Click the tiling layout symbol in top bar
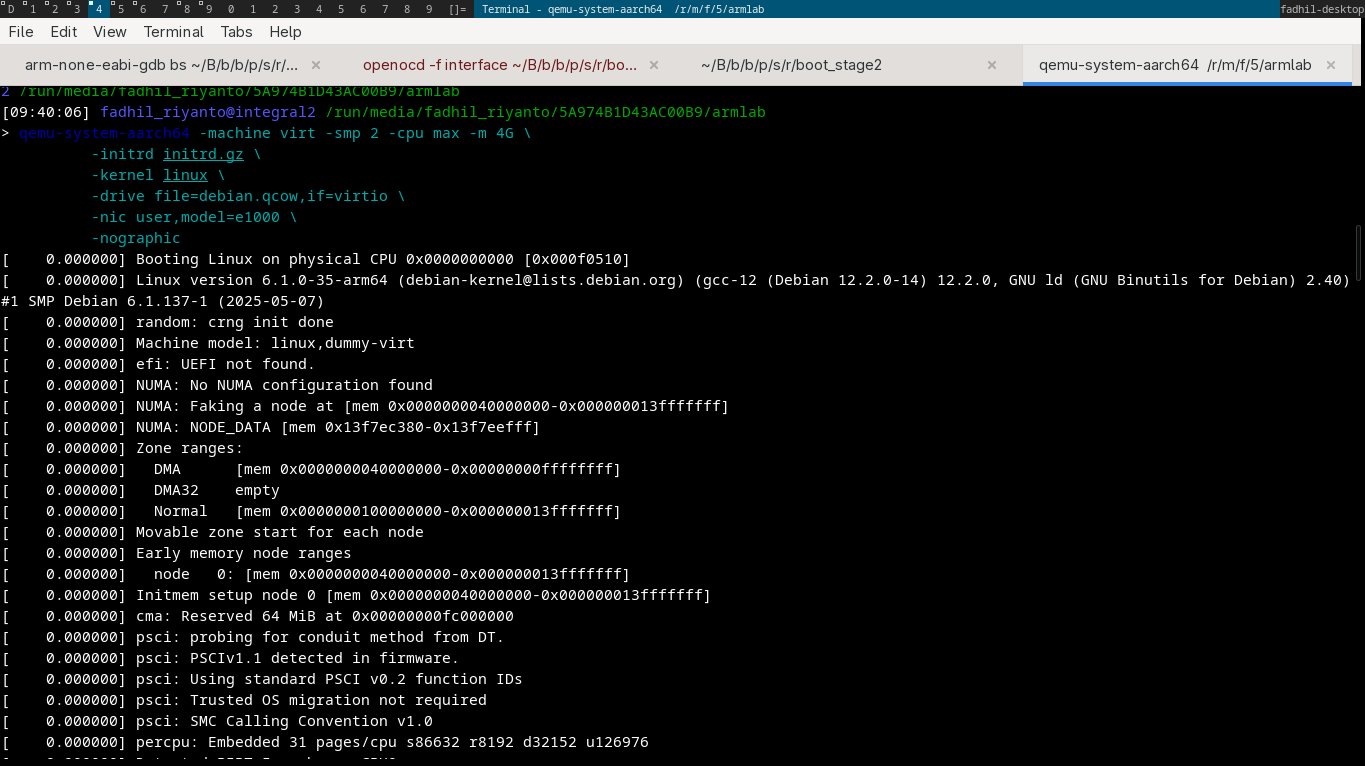This screenshot has height=766, width=1365. point(457,9)
